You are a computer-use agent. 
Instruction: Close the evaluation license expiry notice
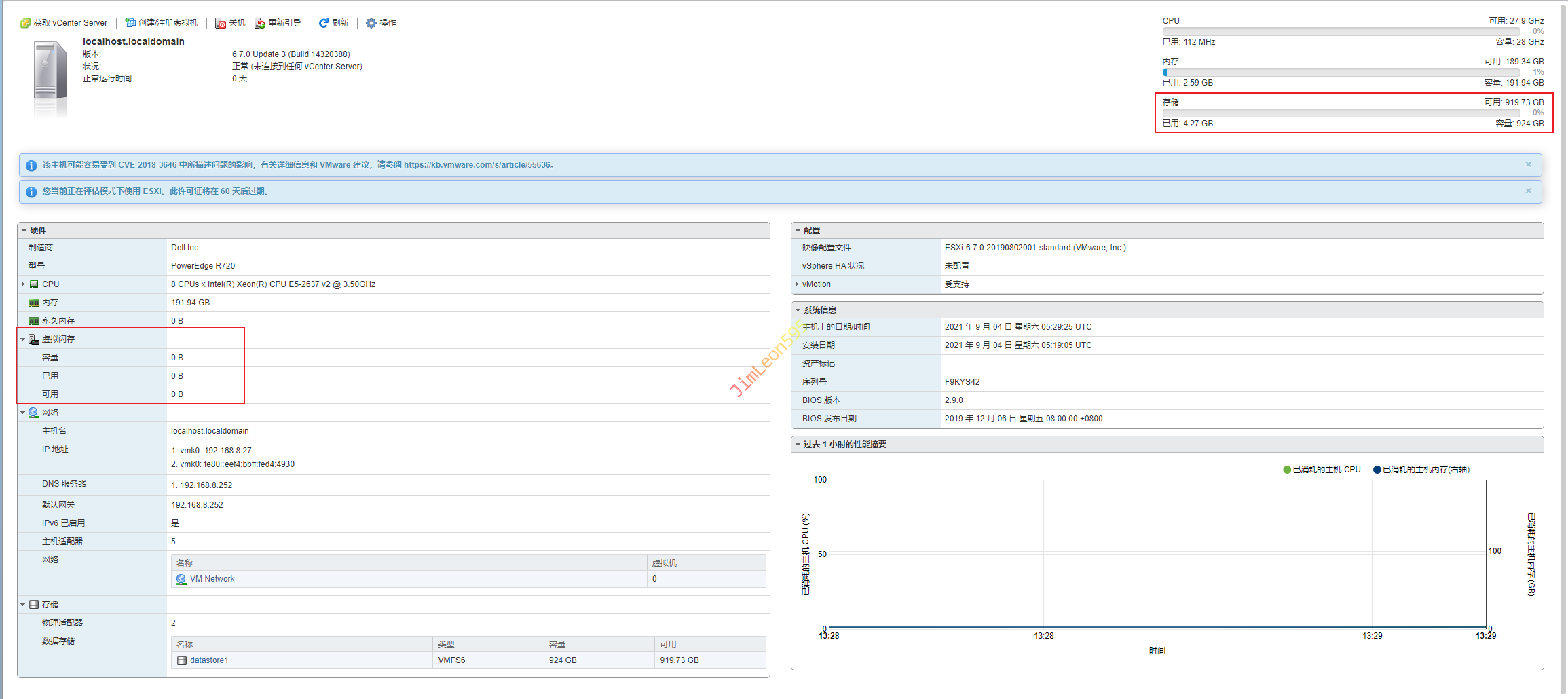[x=1528, y=191]
